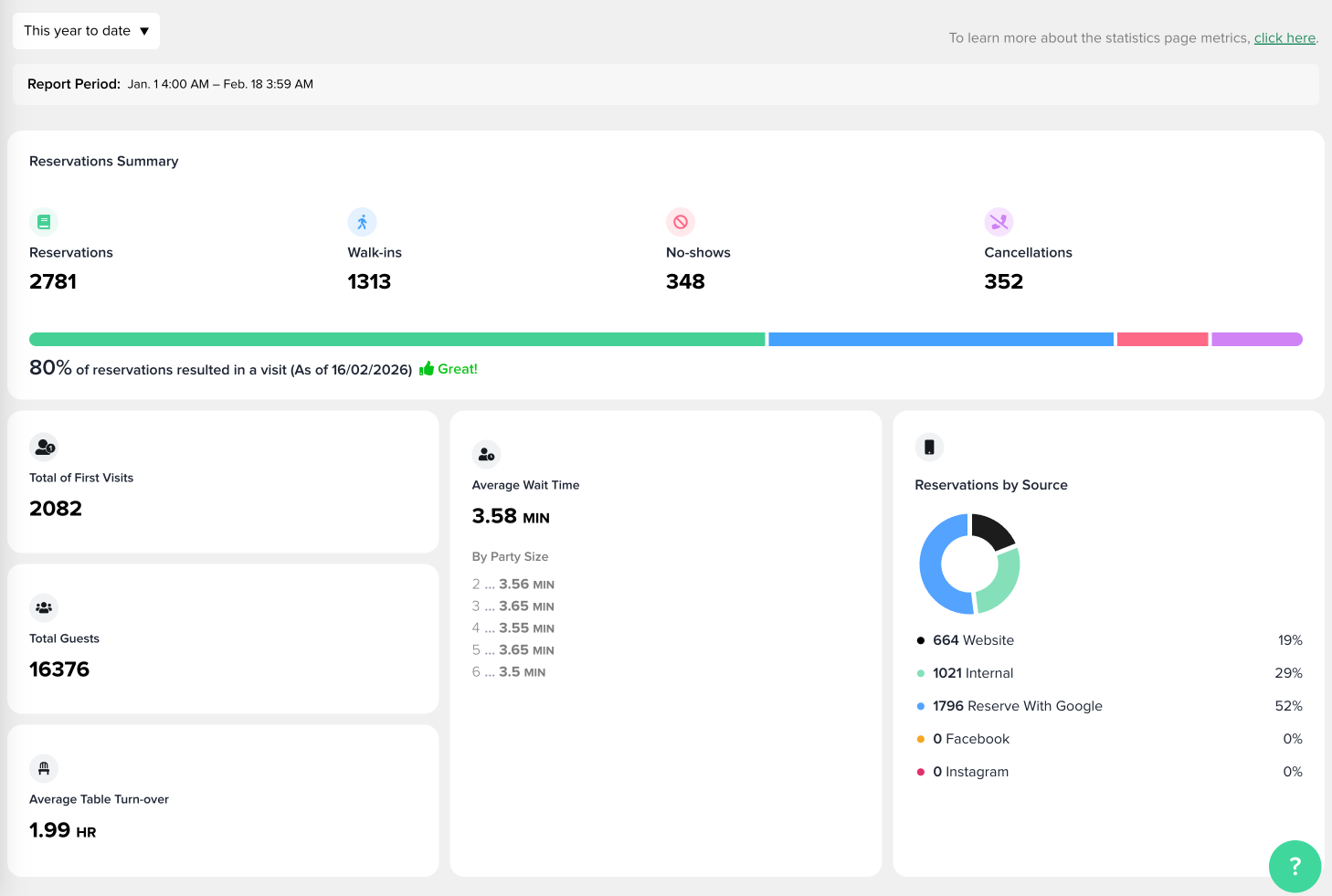
Task: Click the blue walk-ins segment of bar
Action: tap(941, 340)
